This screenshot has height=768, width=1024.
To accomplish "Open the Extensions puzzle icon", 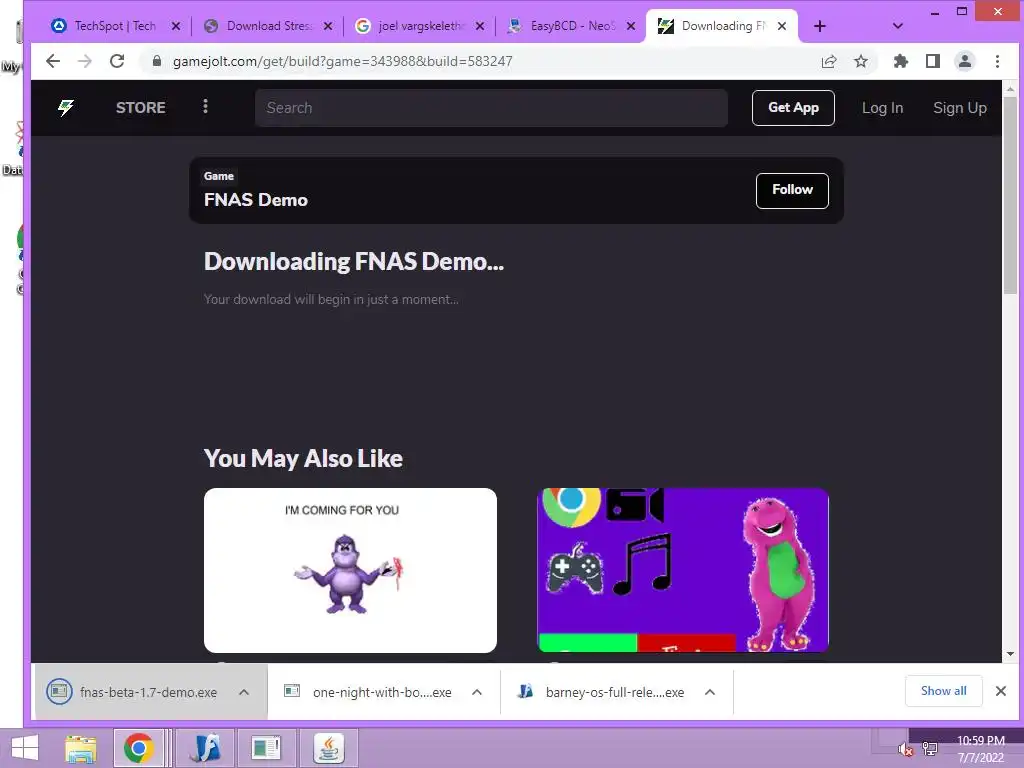I will (x=901, y=61).
